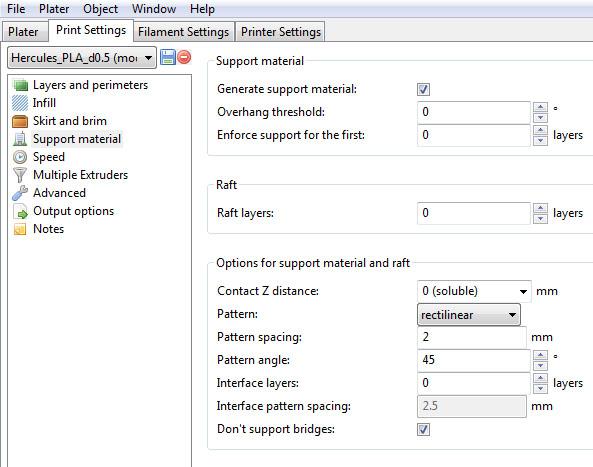This screenshot has height=467, width=593.
Task: Increase Raft layers with up arrow
Action: point(540,208)
